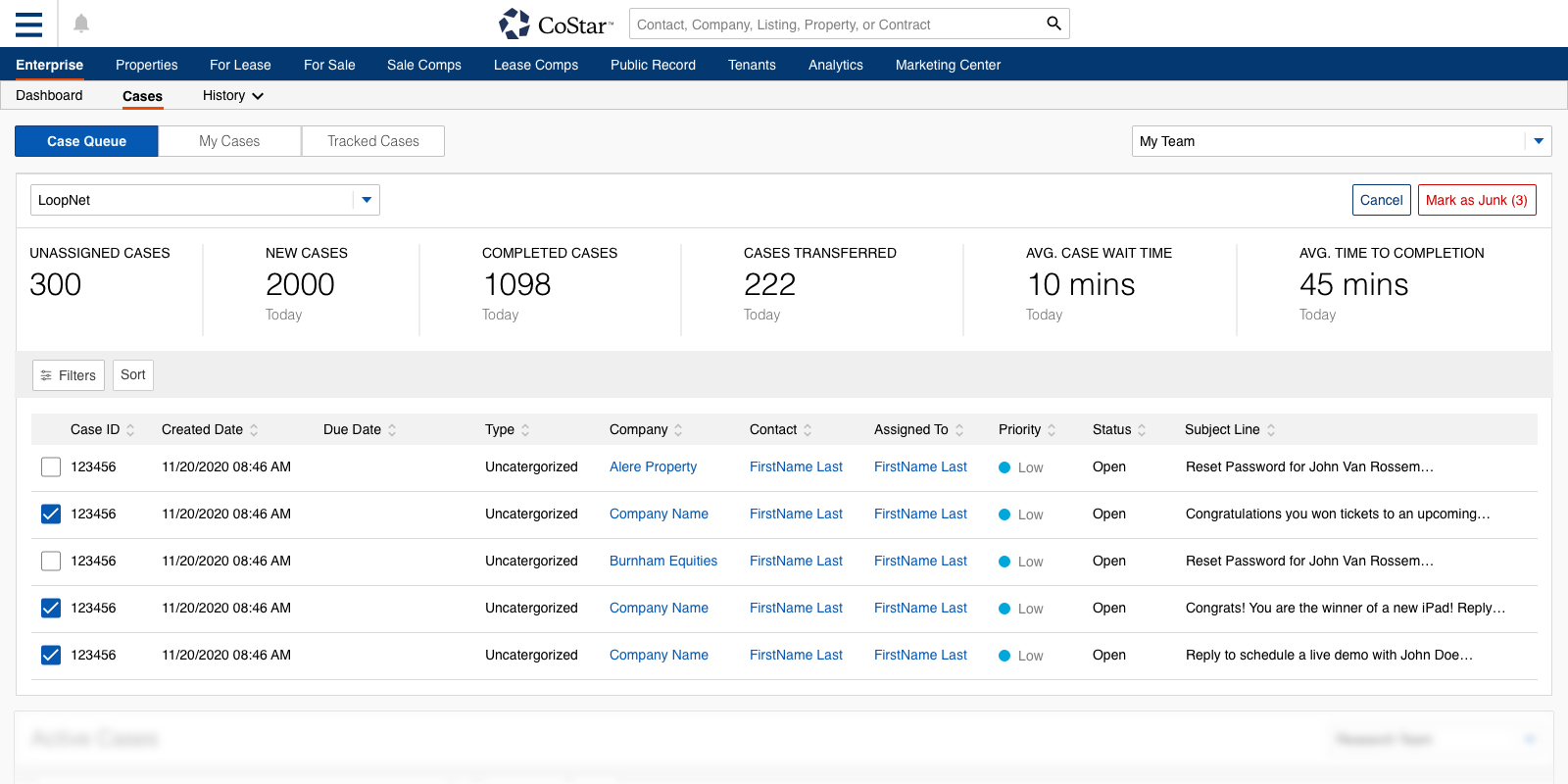Click the Cancel button

tap(1382, 200)
